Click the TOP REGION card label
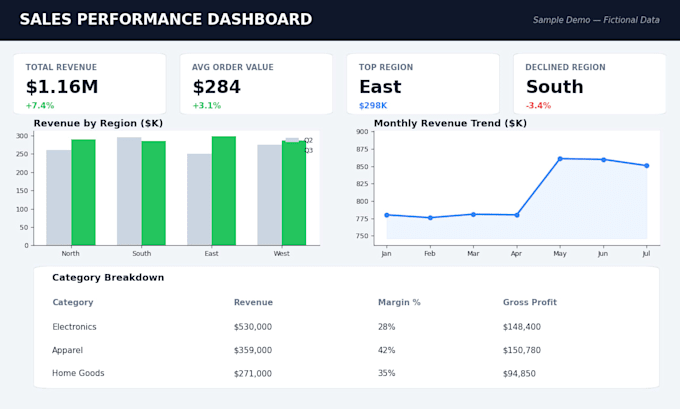The image size is (680, 409). [386, 67]
